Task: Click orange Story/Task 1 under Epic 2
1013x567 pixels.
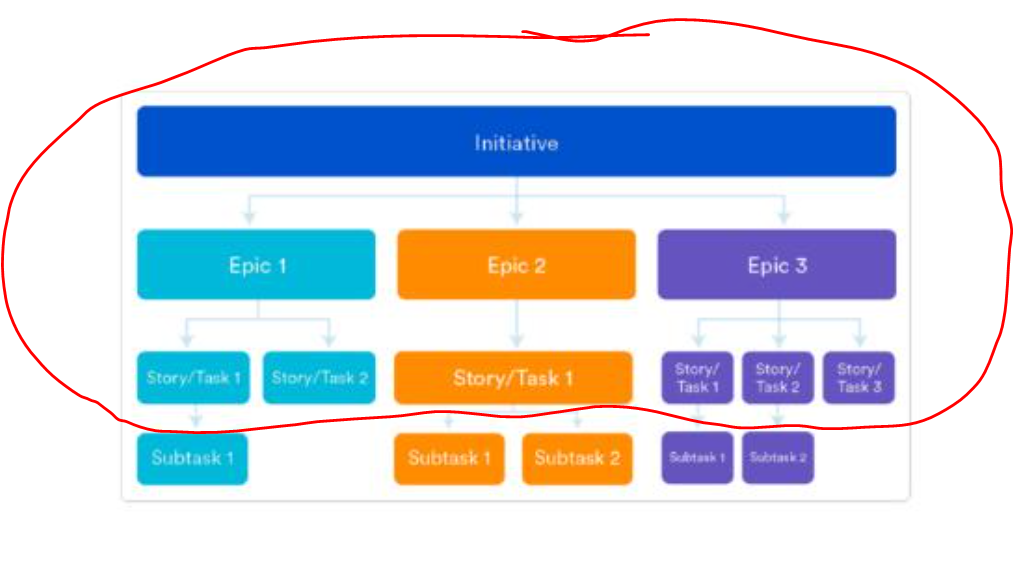Action: pos(513,378)
